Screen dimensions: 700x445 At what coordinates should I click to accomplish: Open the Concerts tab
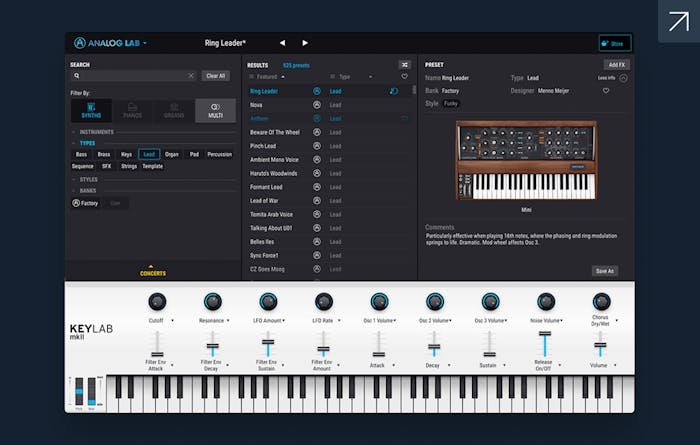(x=152, y=272)
